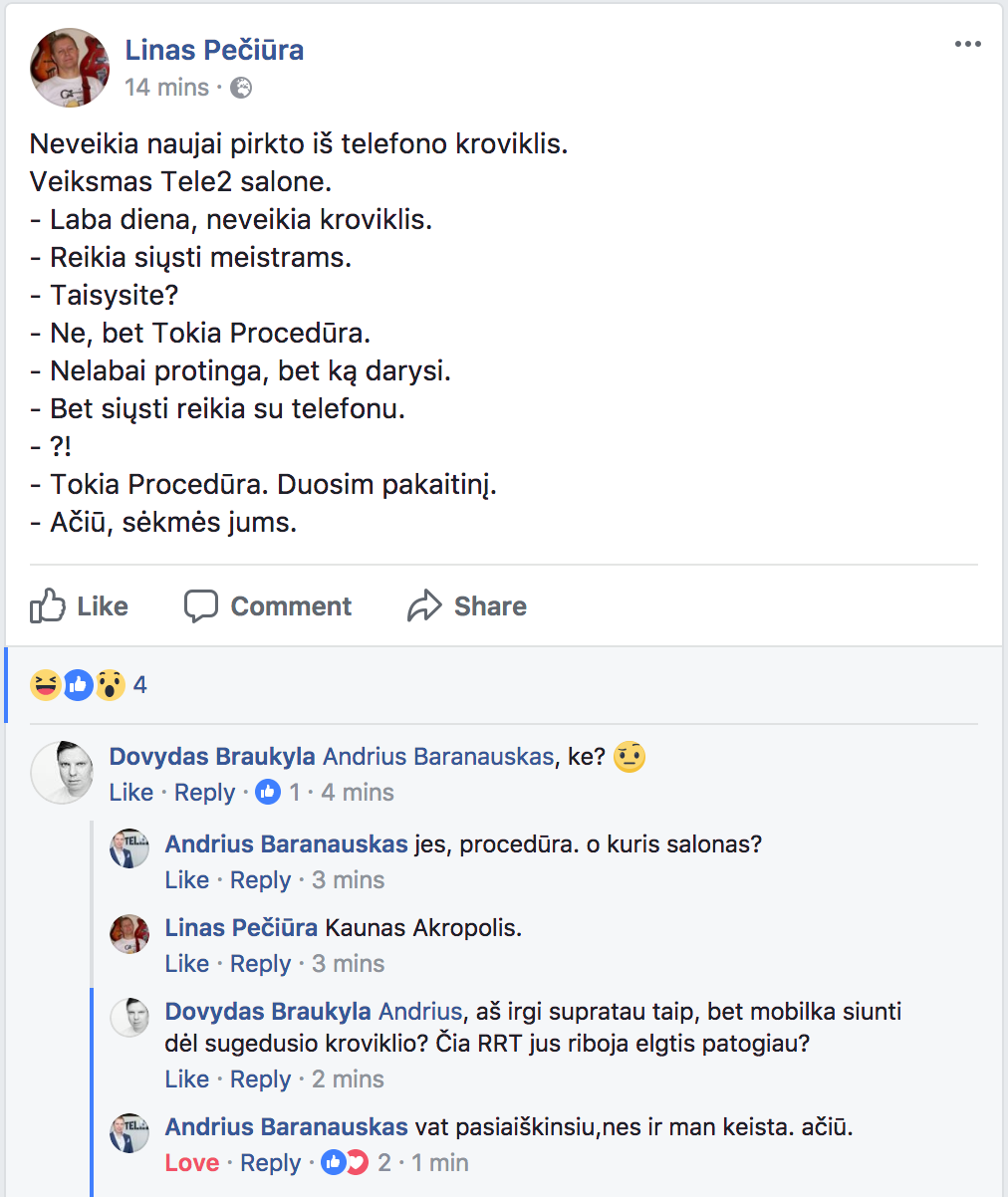
Task: Click the public globe privacy icon
Action: (x=241, y=88)
